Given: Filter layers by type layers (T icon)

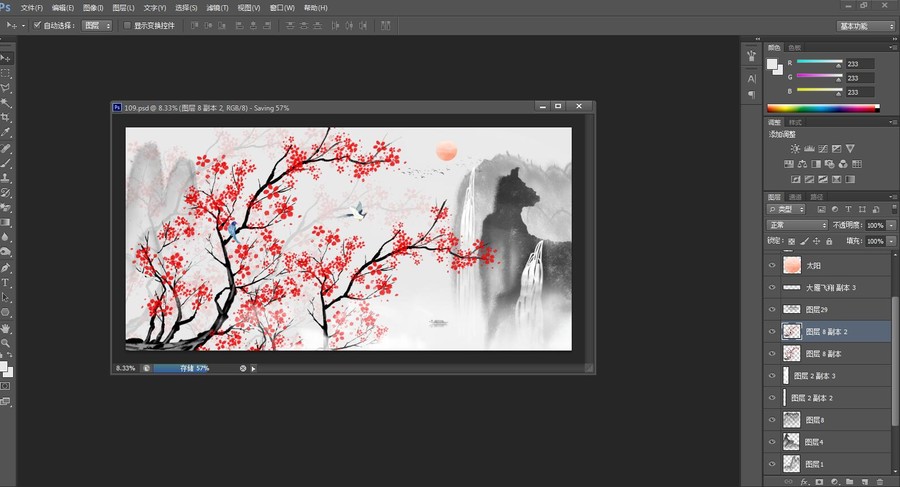Looking at the screenshot, I should tap(848, 210).
